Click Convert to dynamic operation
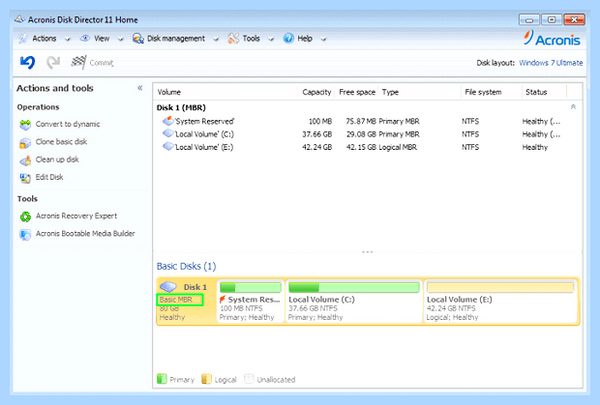 coord(68,124)
